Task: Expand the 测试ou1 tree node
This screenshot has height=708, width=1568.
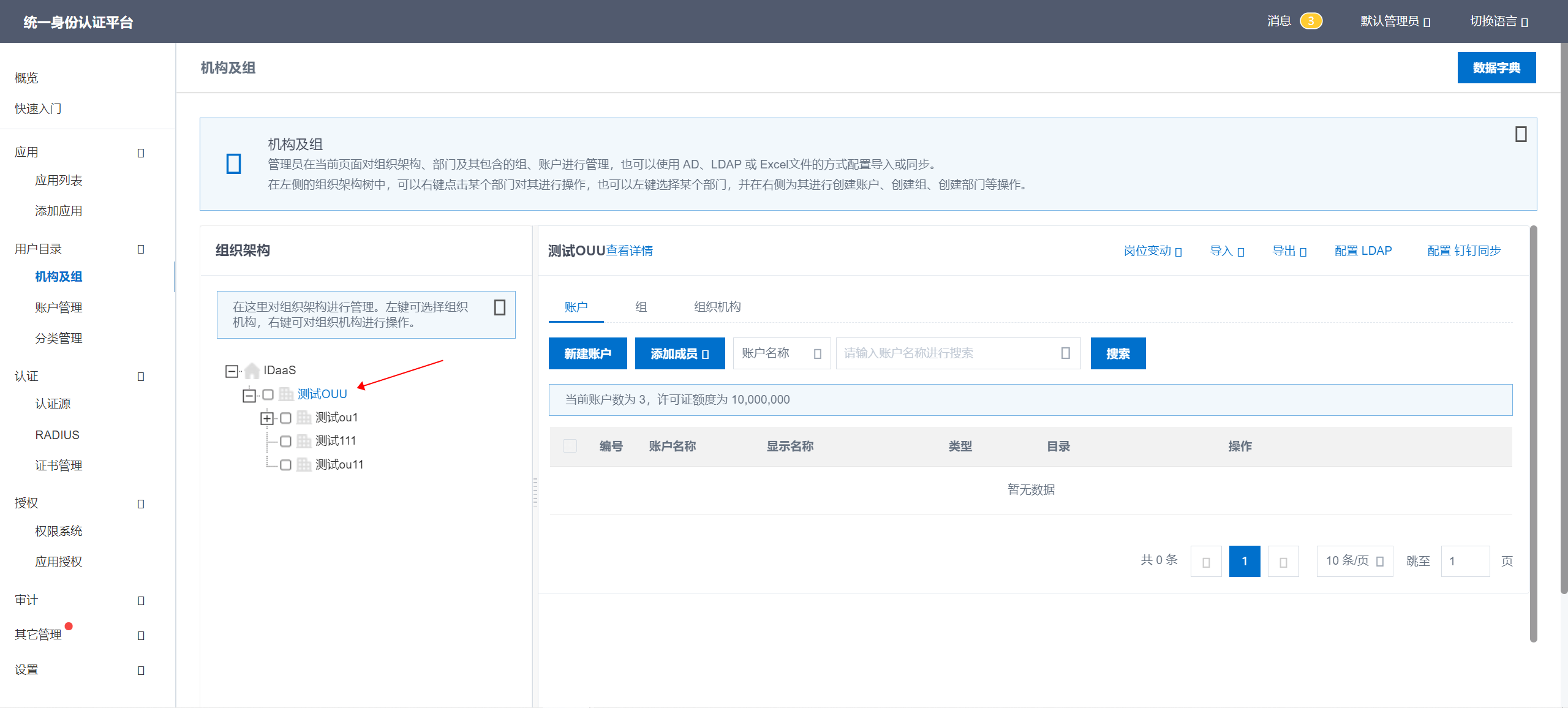Action: [x=267, y=418]
